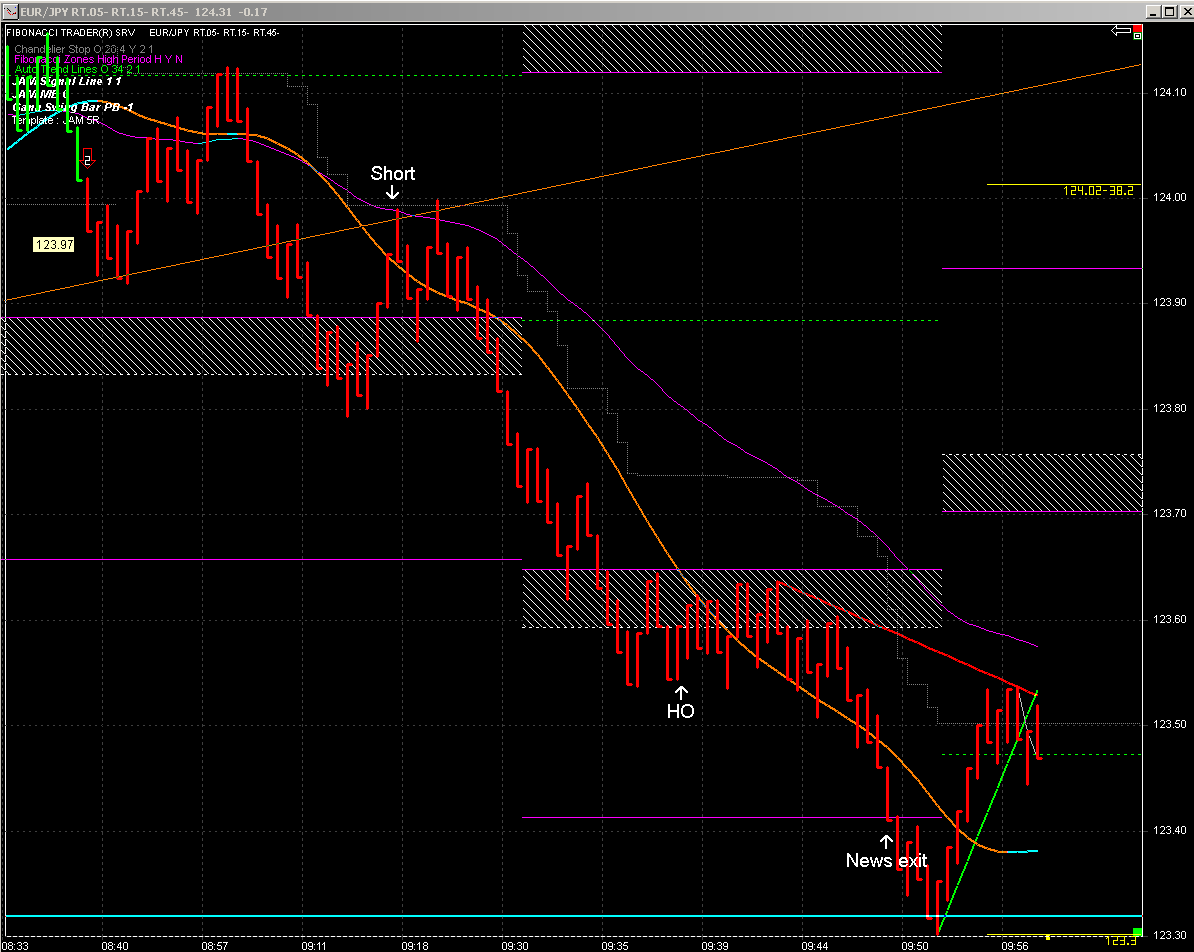Image resolution: width=1194 pixels, height=952 pixels.
Task: Click the red square indicator in chart corner
Action: tap(1138, 28)
